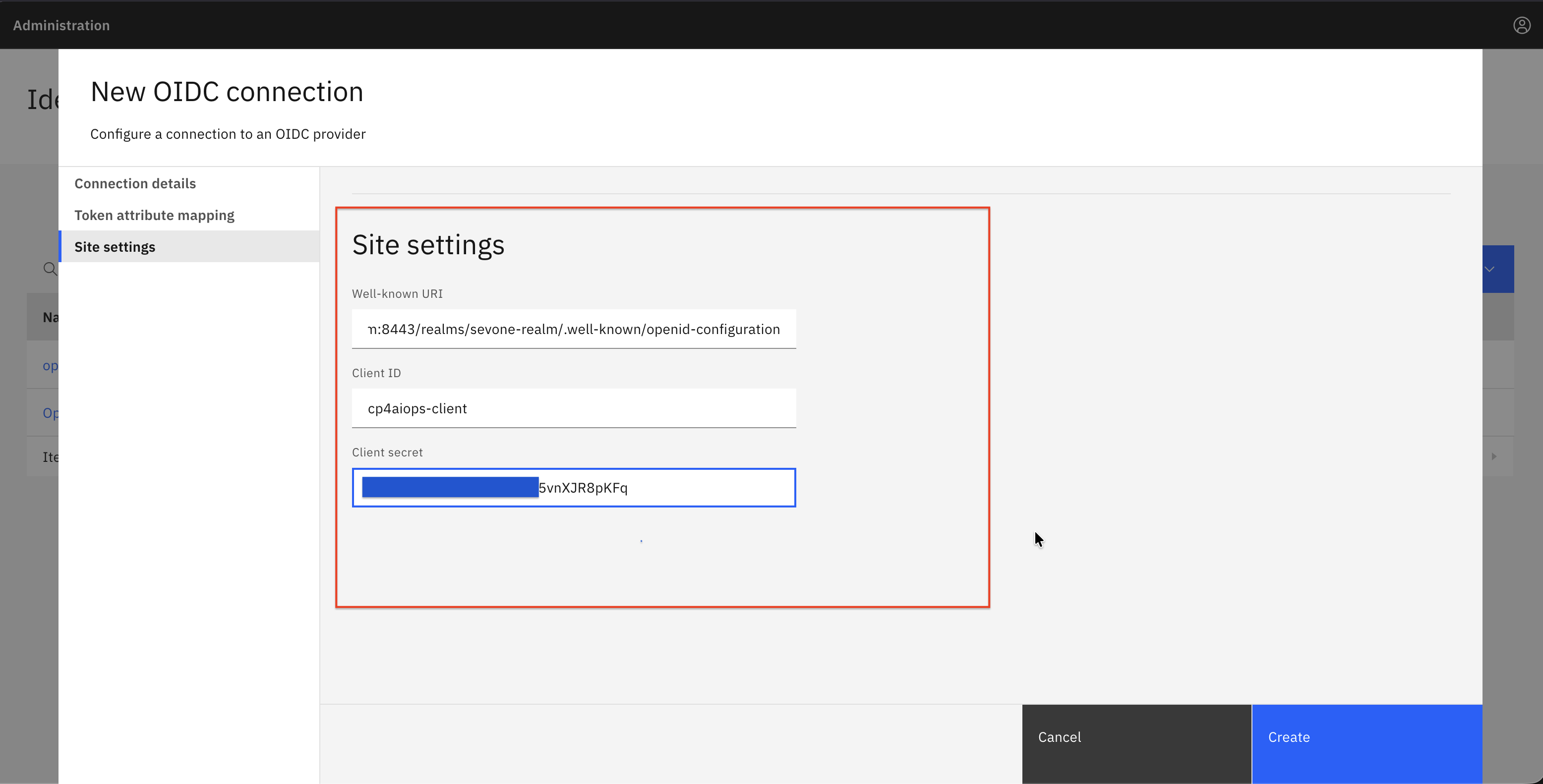Click the Client ID label
The width and height of the screenshot is (1543, 784).
tap(376, 373)
